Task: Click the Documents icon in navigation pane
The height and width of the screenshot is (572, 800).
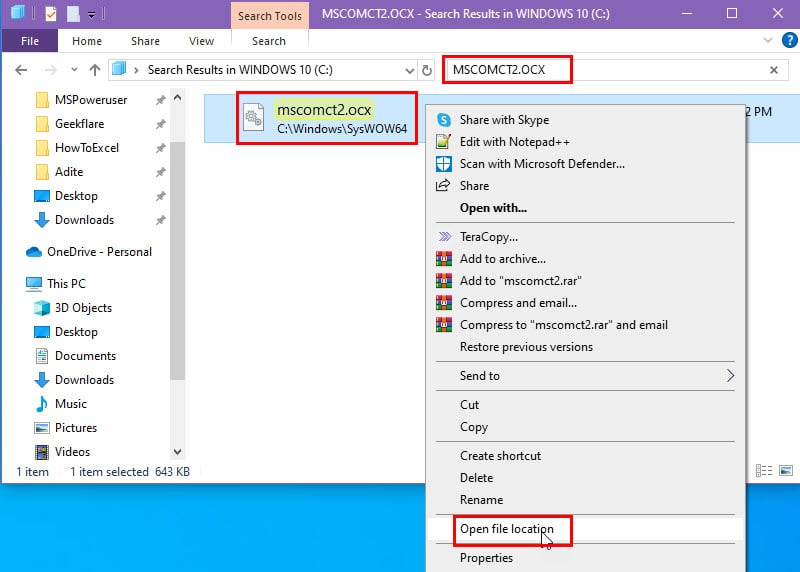Action: (42, 356)
